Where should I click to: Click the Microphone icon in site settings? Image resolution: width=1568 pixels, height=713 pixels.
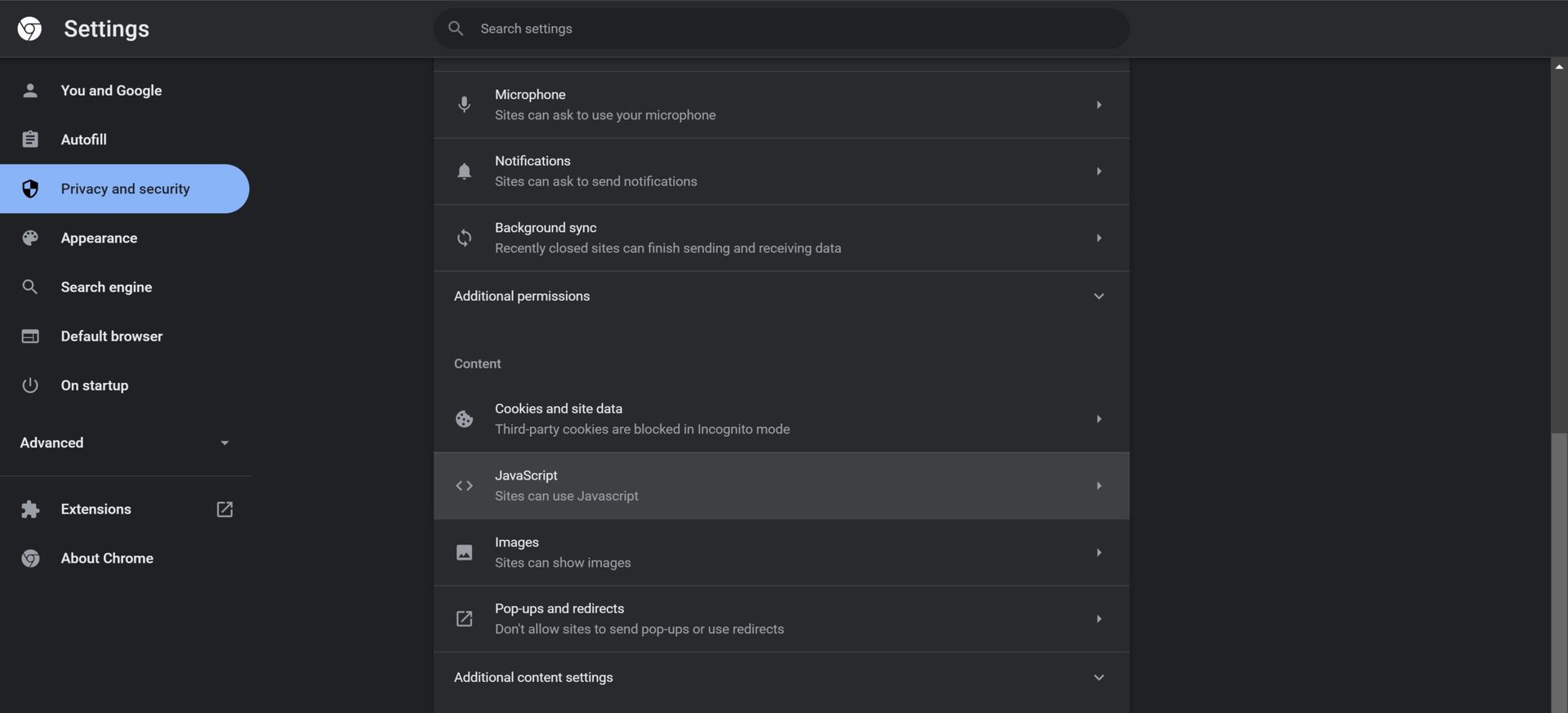click(x=464, y=105)
